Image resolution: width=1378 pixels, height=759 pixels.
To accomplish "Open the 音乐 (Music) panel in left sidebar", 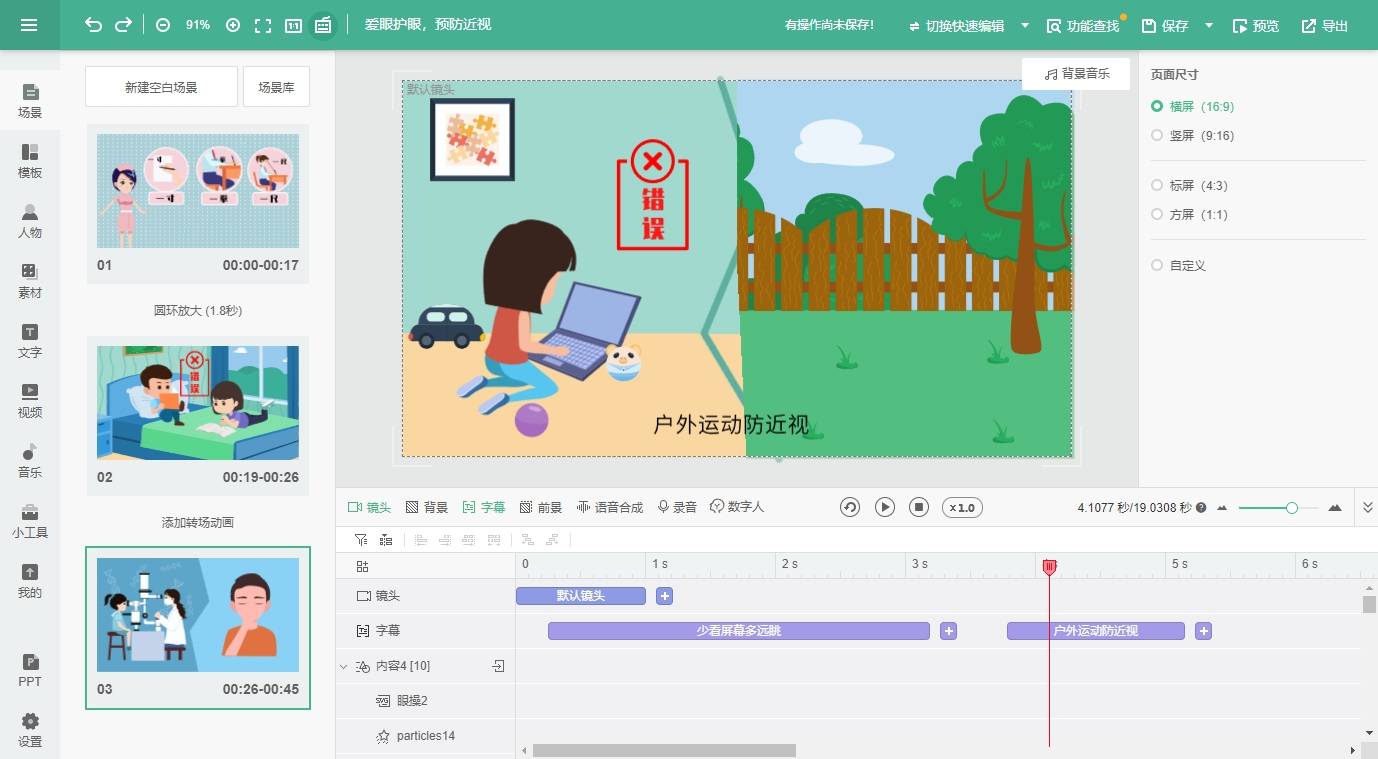I will click(30, 458).
